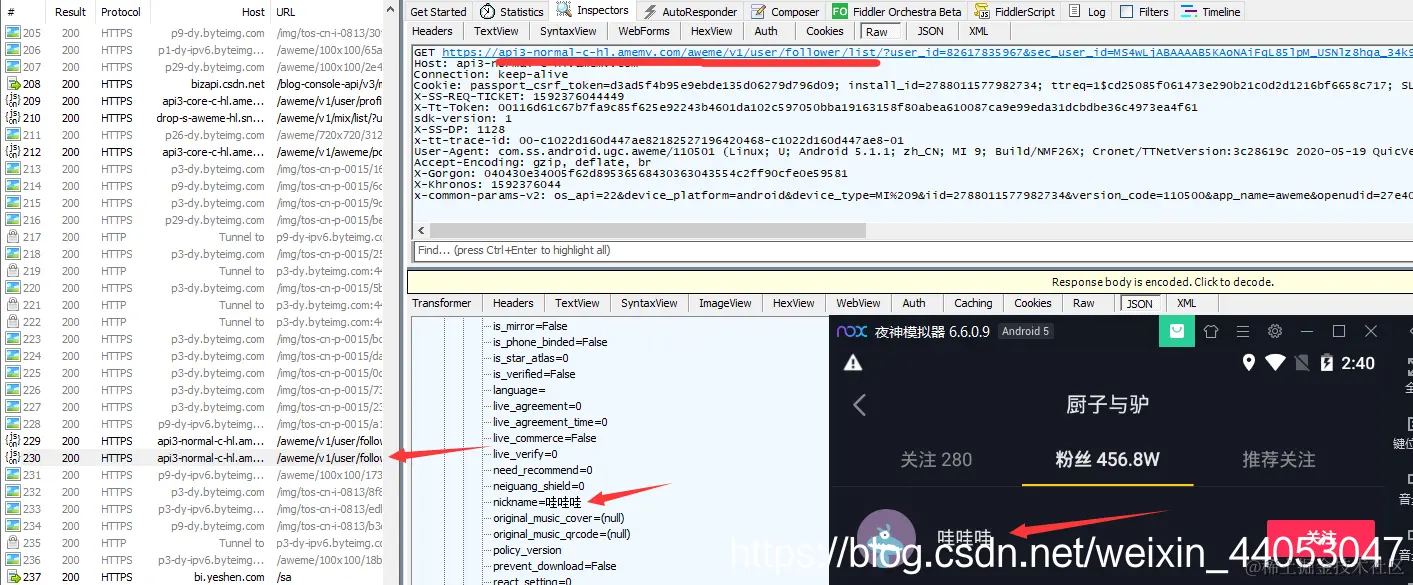
Task: Go back using the arrow in Douyin
Action: click(x=859, y=405)
